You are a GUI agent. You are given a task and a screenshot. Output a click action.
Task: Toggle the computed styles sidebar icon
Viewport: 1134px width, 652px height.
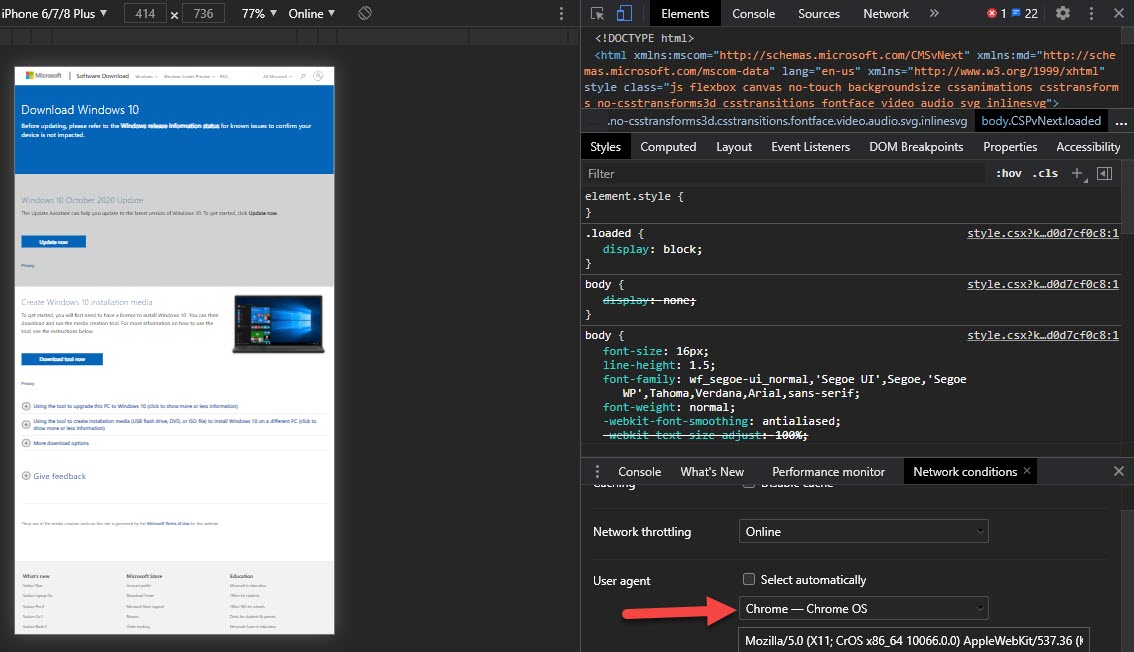point(1104,173)
